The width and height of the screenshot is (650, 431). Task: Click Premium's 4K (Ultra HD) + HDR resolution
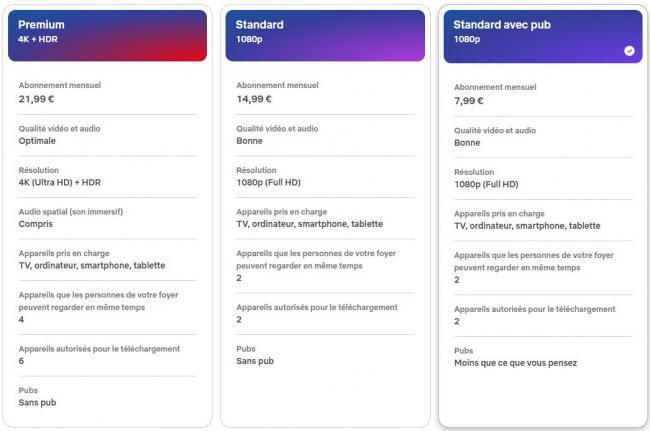click(60, 182)
